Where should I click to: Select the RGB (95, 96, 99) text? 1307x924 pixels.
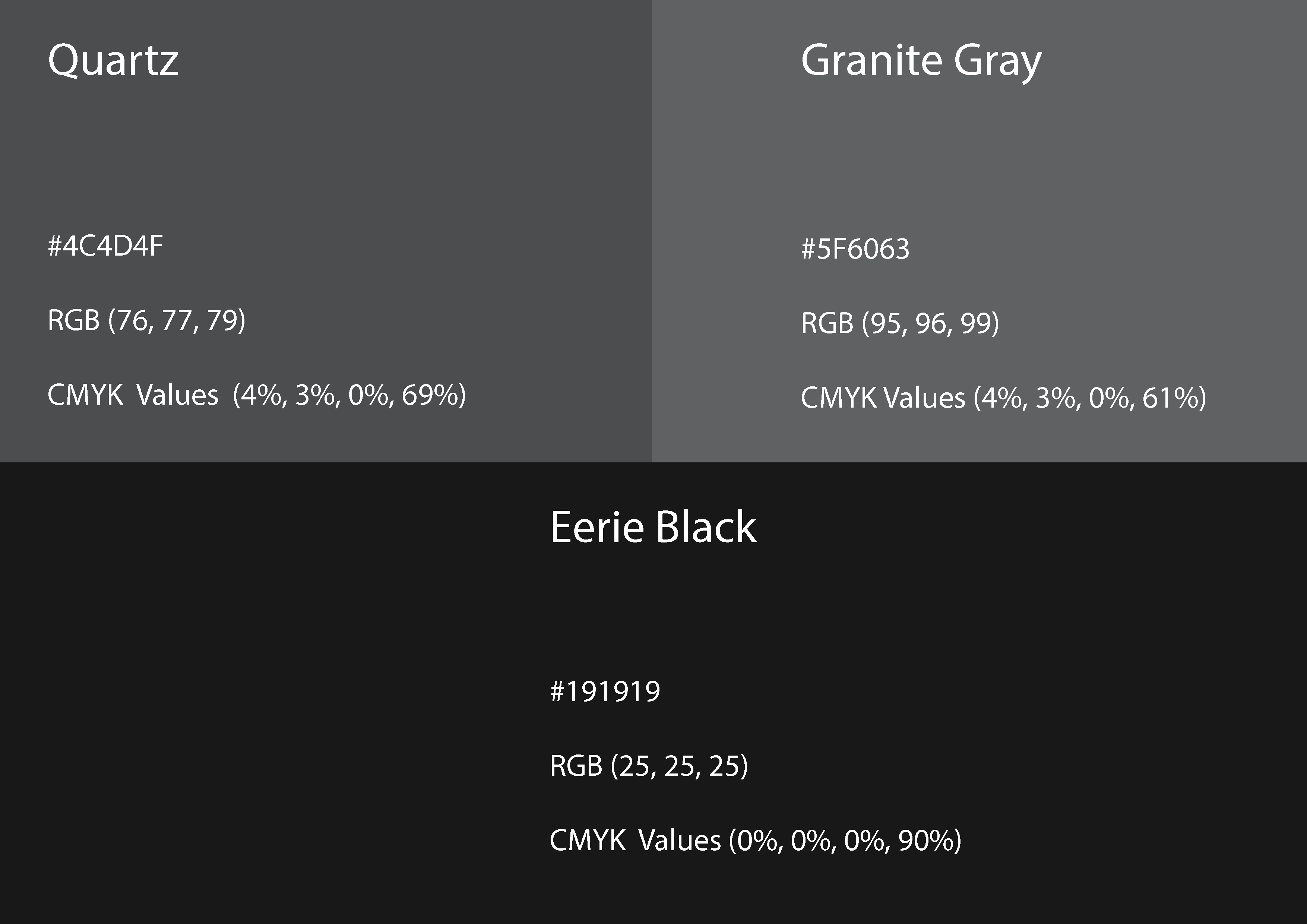point(899,323)
